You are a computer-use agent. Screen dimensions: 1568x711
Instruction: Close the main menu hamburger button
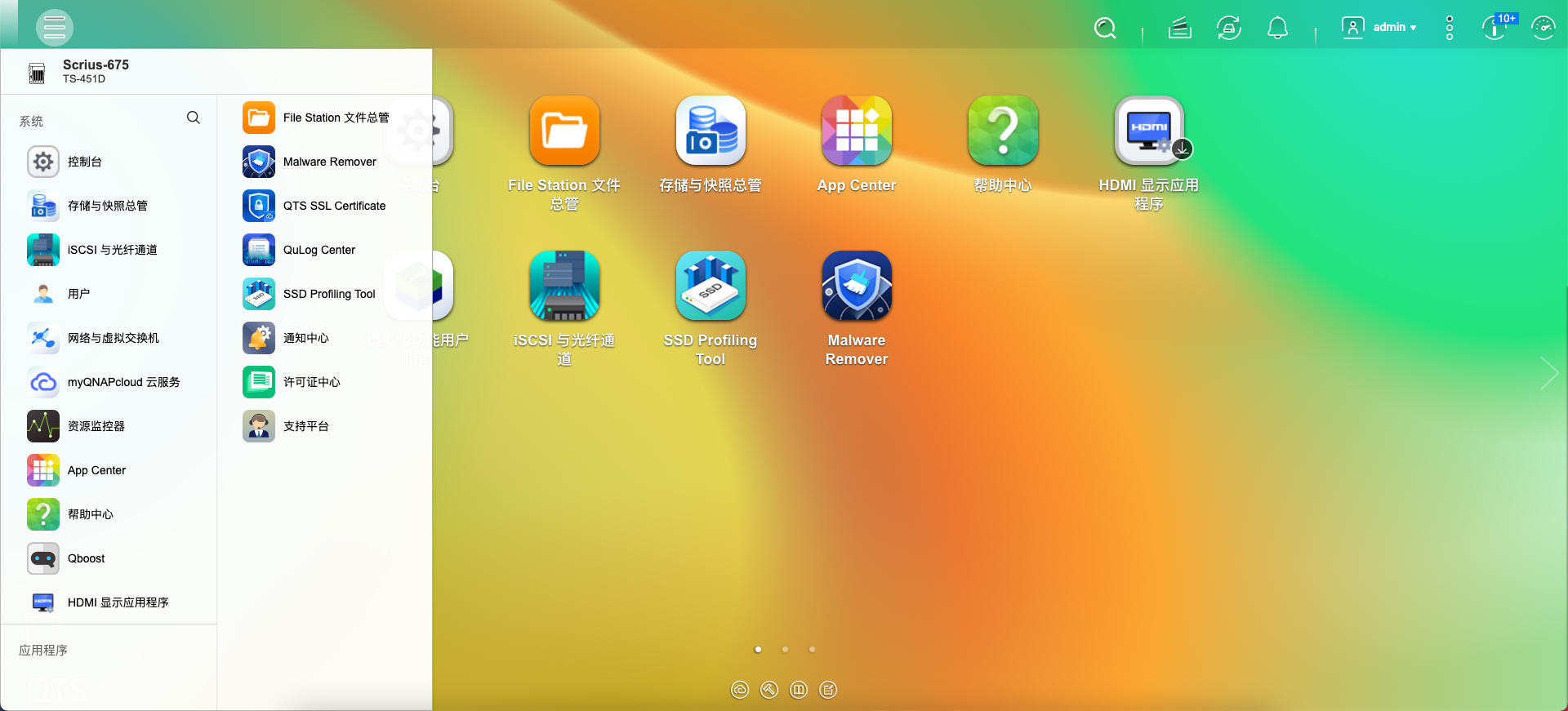coord(54,28)
